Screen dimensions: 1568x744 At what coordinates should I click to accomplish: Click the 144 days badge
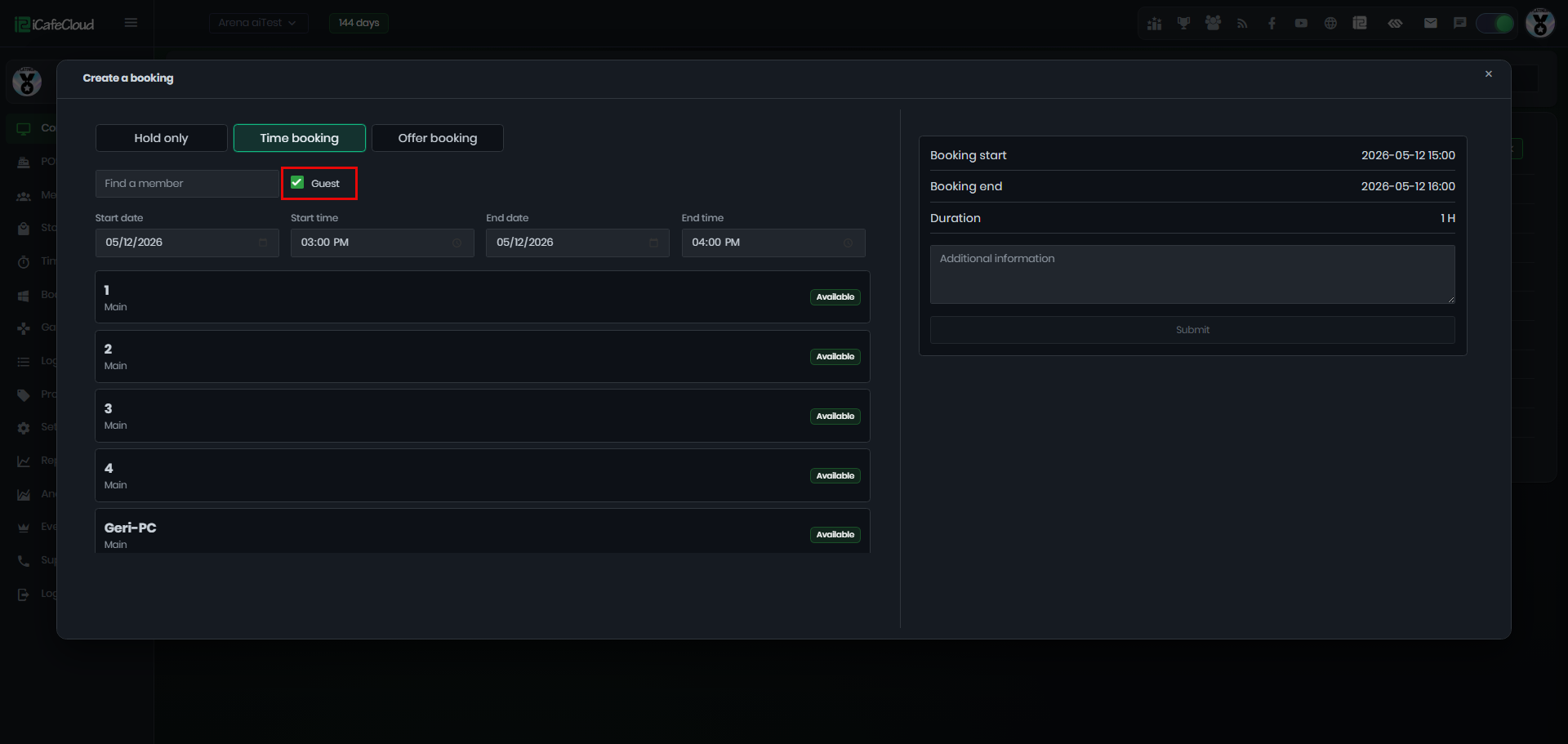359,23
